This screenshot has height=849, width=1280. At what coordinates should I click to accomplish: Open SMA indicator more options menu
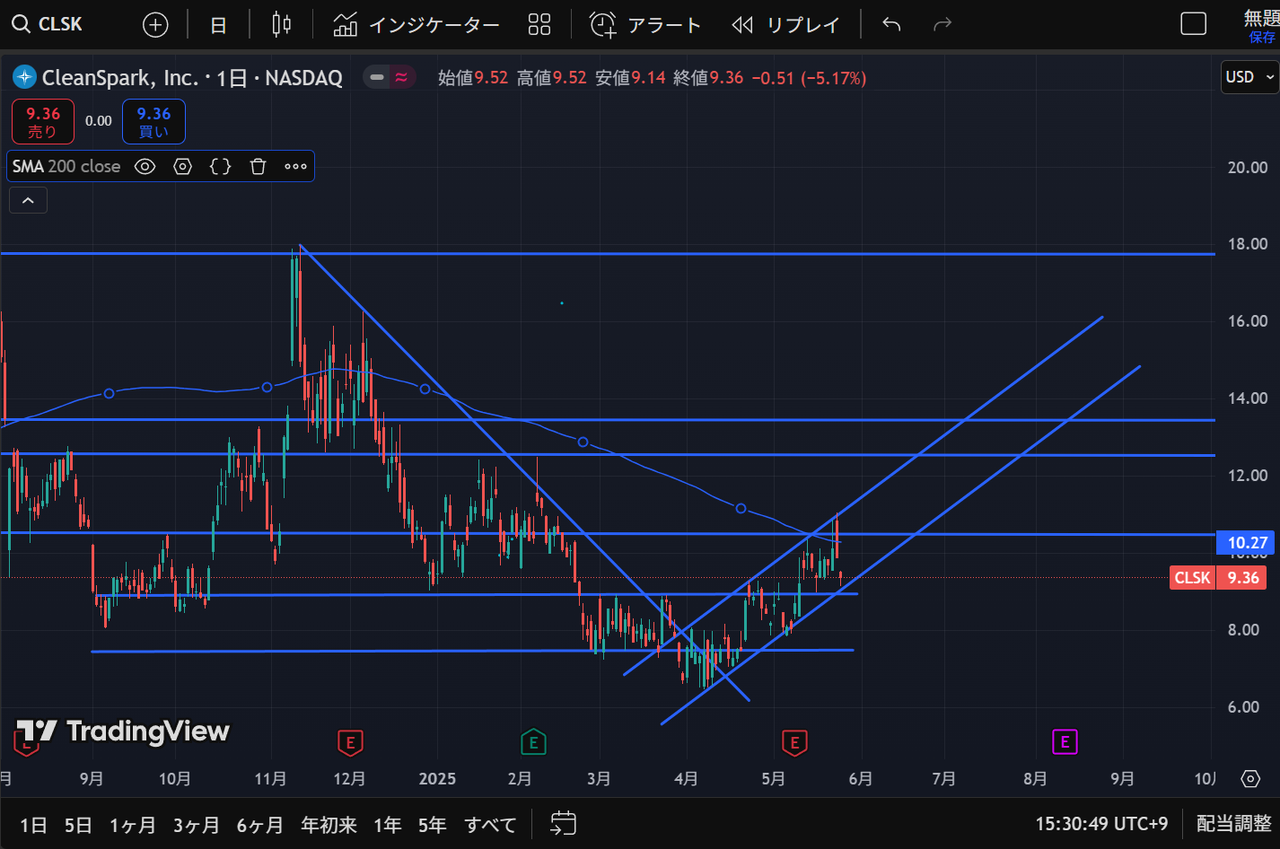[x=295, y=167]
